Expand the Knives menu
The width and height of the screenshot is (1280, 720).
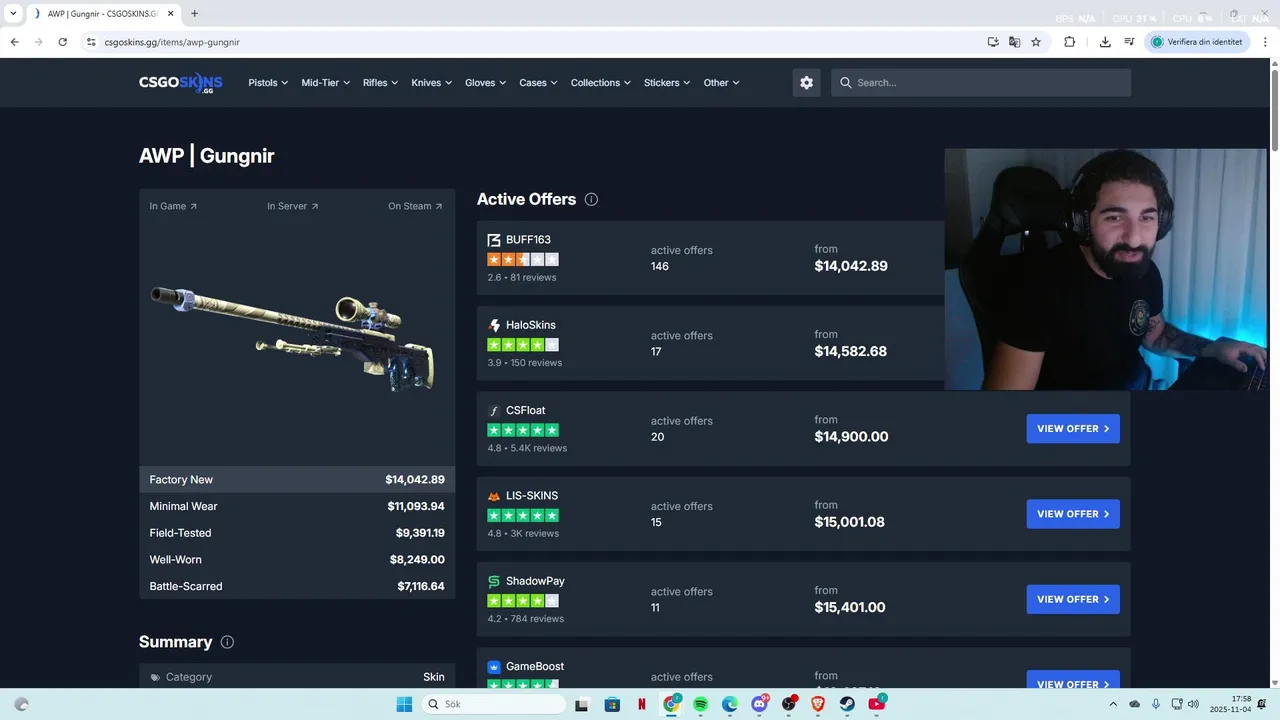432,83
